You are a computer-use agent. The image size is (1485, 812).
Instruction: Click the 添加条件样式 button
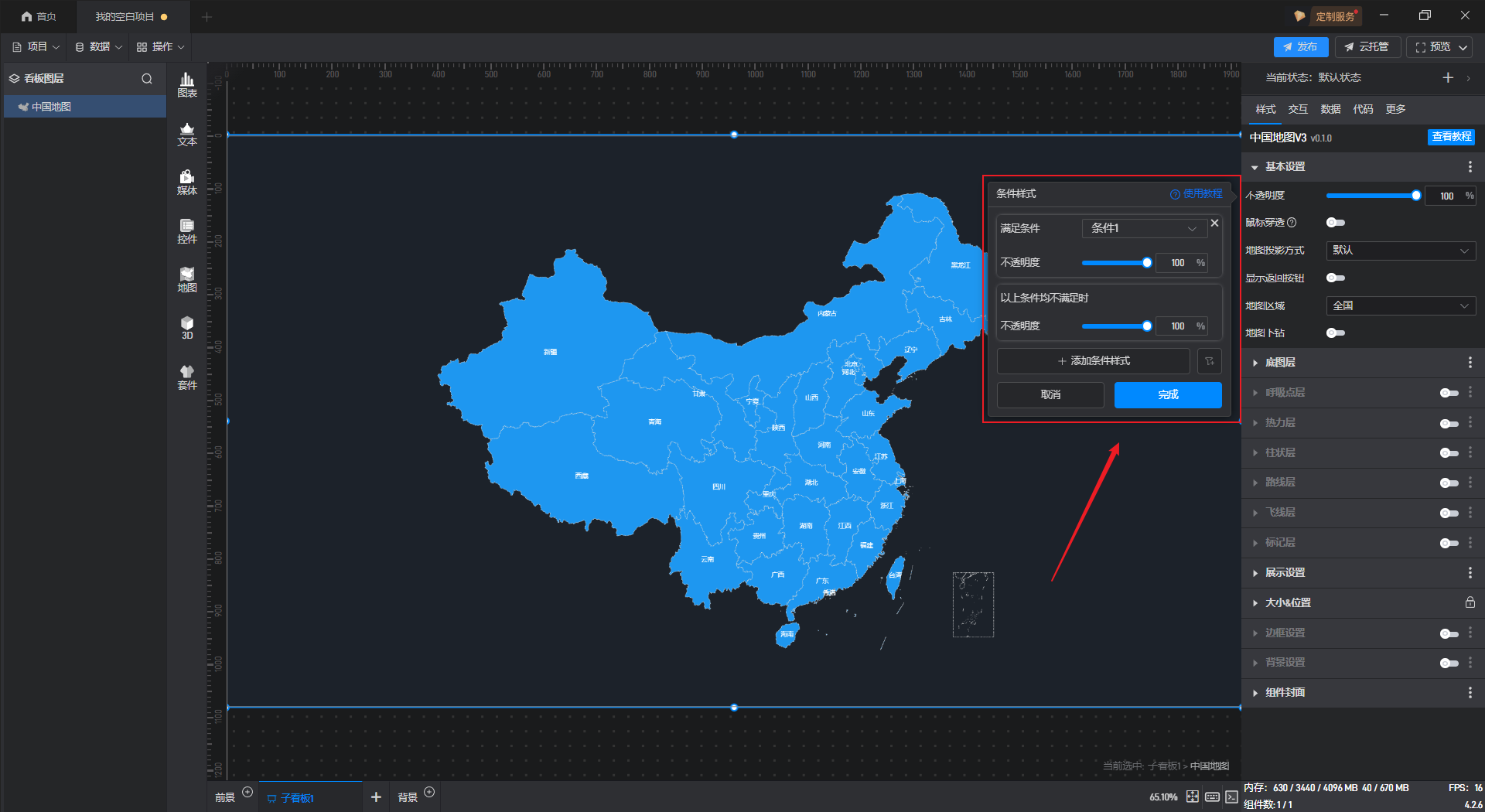point(1093,361)
